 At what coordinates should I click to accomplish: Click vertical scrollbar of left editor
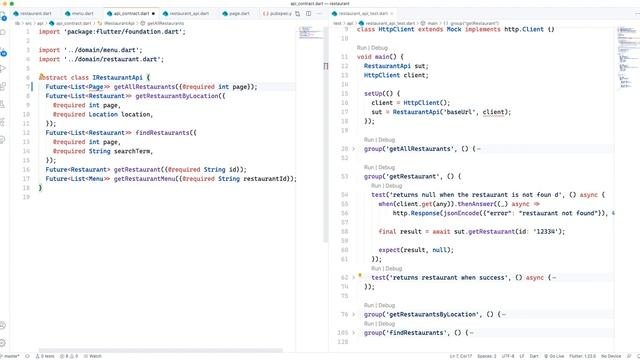(x=326, y=135)
